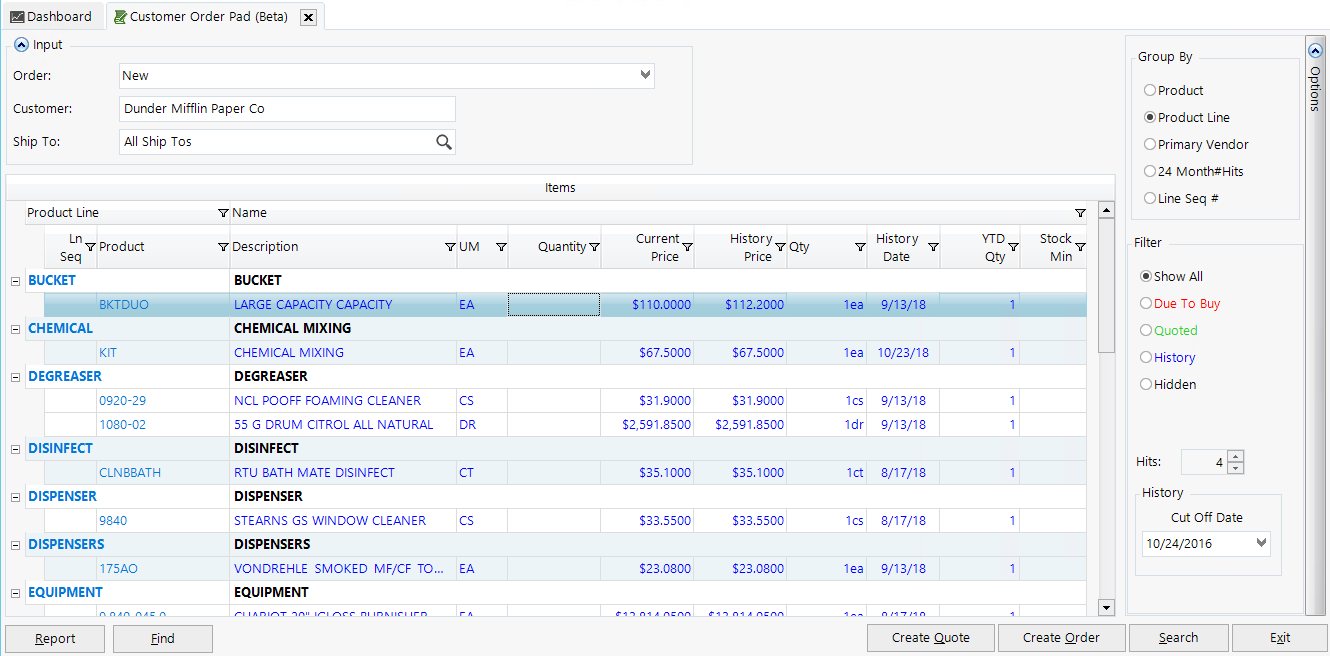Image resolution: width=1330 pixels, height=656 pixels.
Task: Open the Order selection dropdown
Action: (646, 75)
